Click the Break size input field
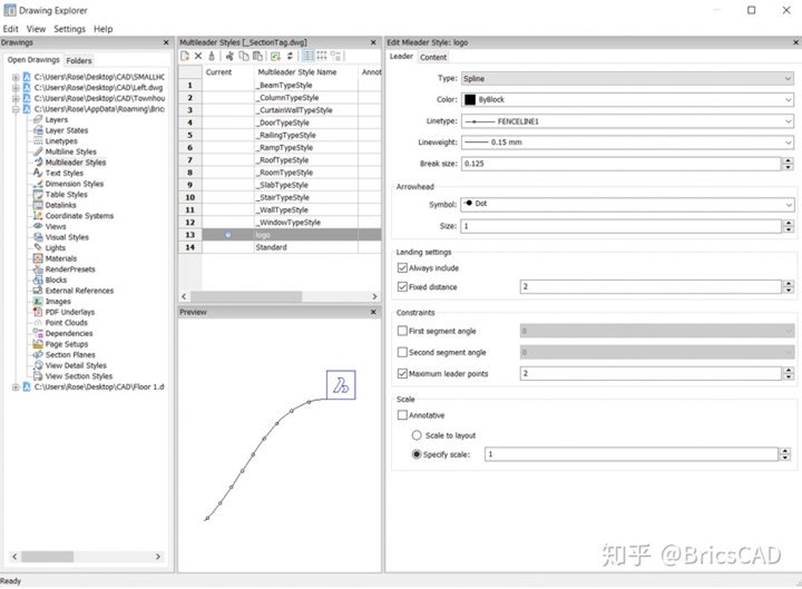The height and width of the screenshot is (589, 802). [621, 164]
